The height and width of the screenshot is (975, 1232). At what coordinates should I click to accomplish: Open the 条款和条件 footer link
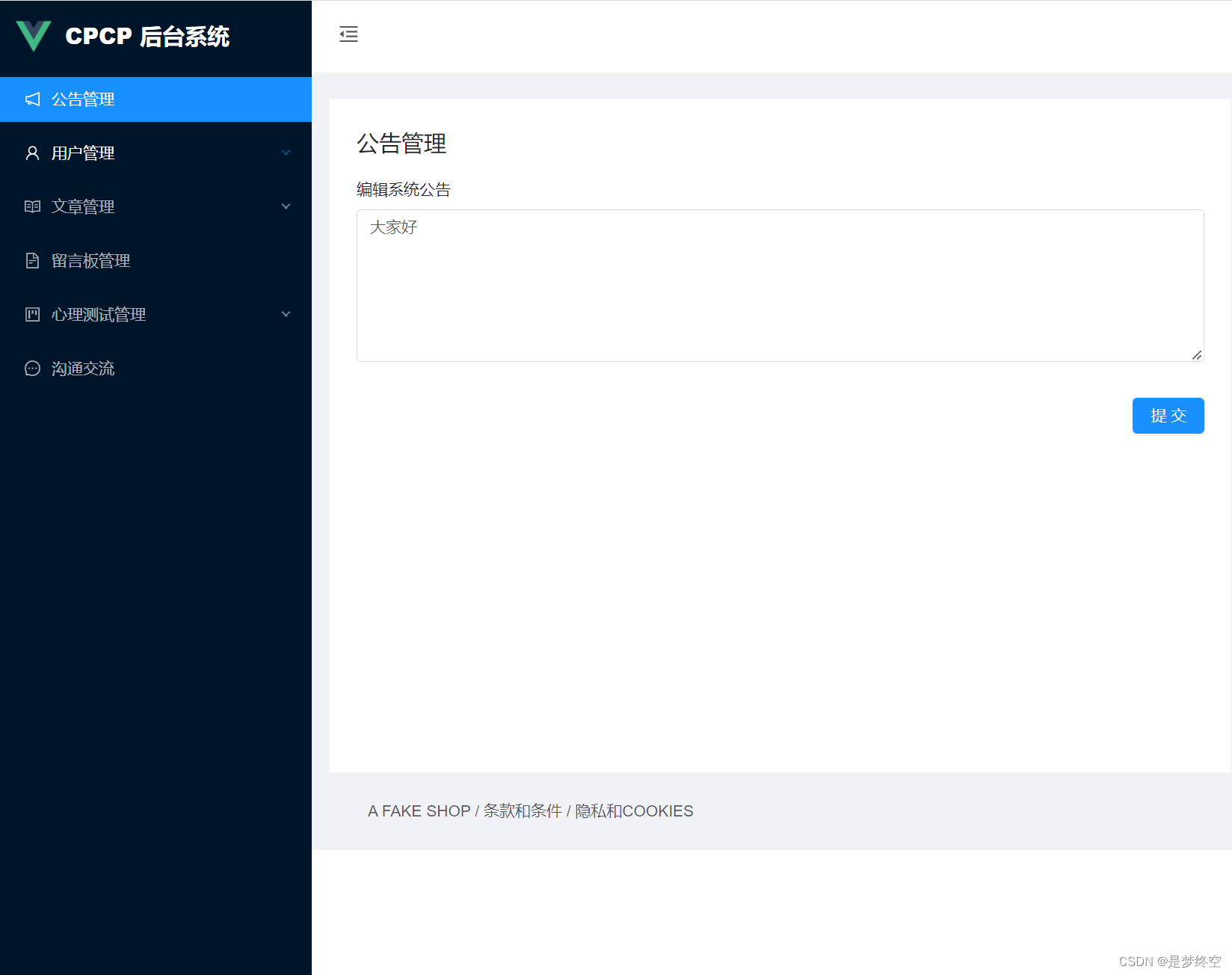click(x=523, y=811)
